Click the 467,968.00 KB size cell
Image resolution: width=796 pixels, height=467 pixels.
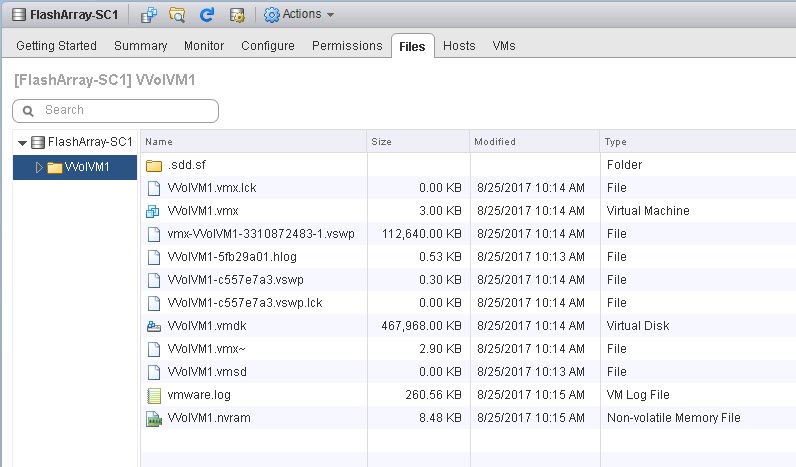click(x=421, y=326)
